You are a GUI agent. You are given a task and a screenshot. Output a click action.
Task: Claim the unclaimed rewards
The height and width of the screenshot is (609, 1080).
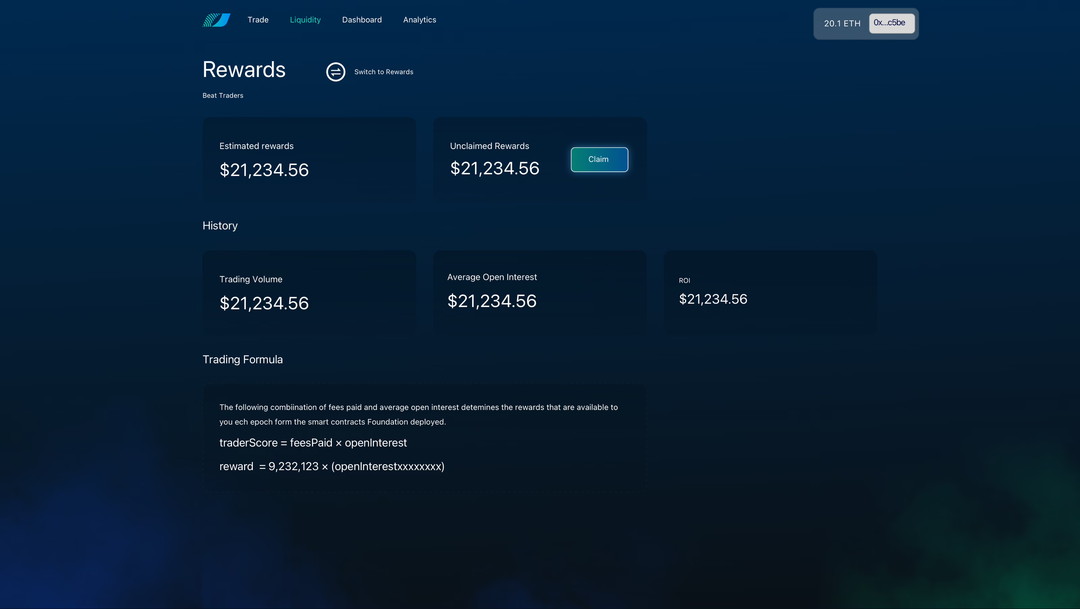599,159
